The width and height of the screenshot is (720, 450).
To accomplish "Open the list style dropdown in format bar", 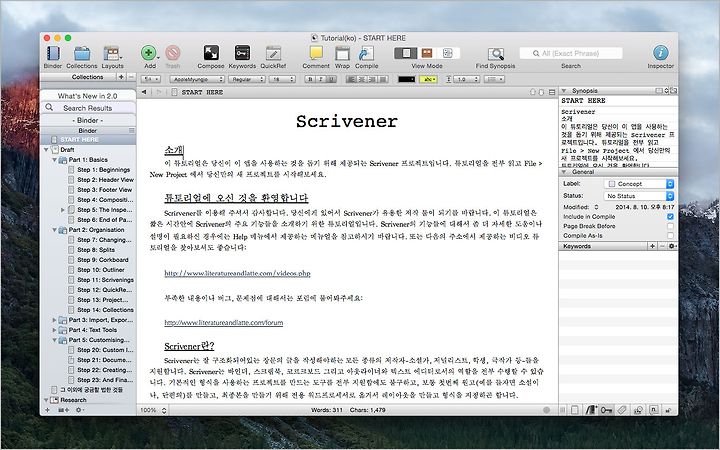I will point(495,79).
